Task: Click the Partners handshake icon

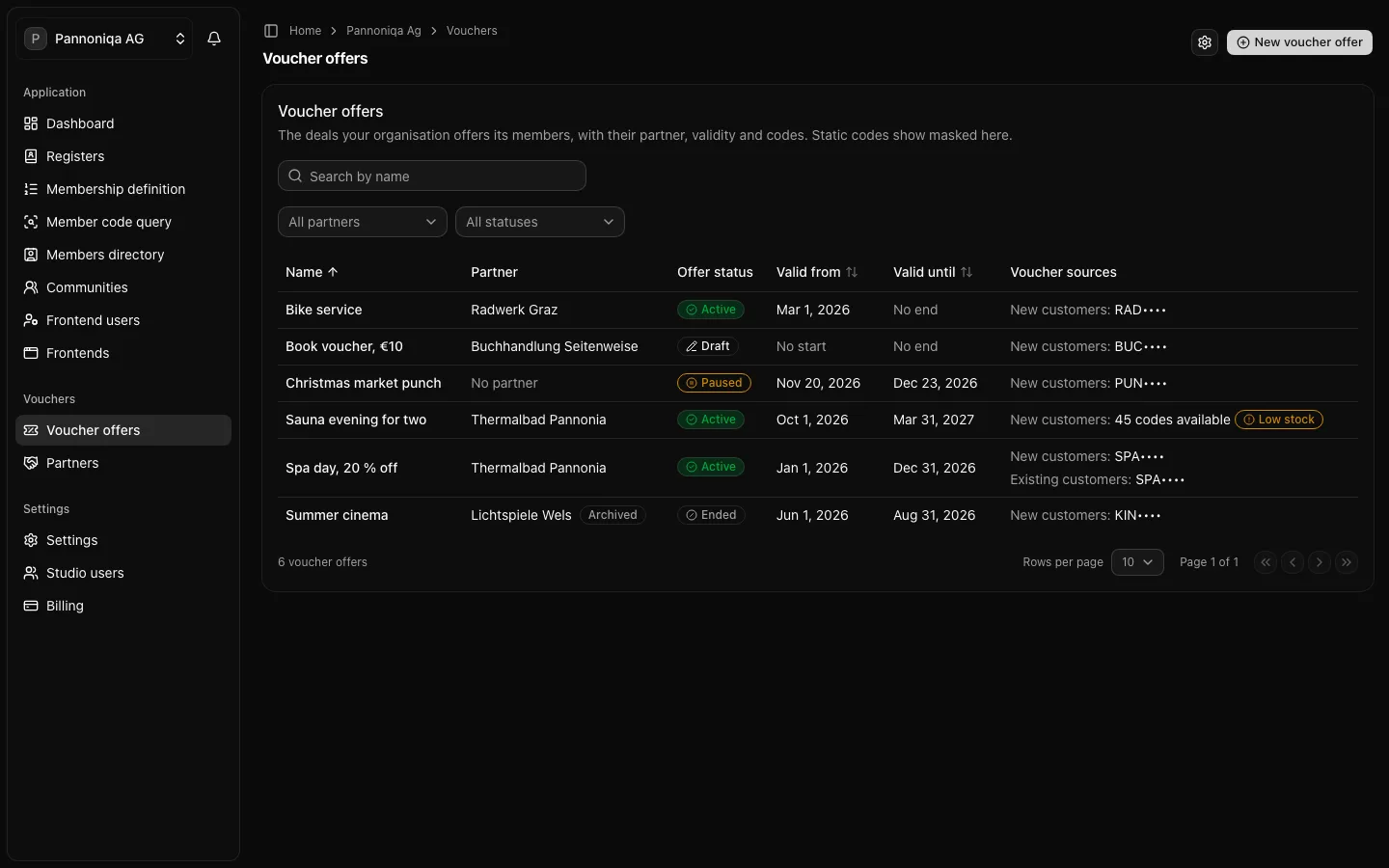Action: point(31,463)
